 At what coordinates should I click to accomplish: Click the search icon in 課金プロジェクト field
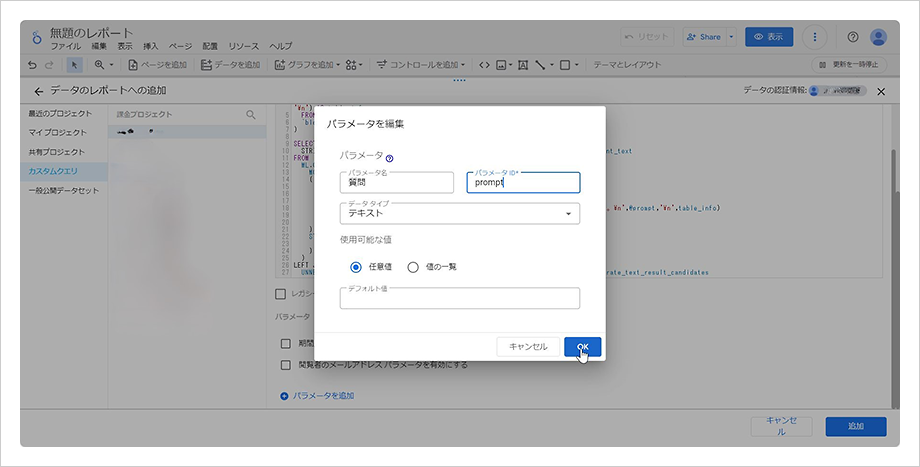251,115
